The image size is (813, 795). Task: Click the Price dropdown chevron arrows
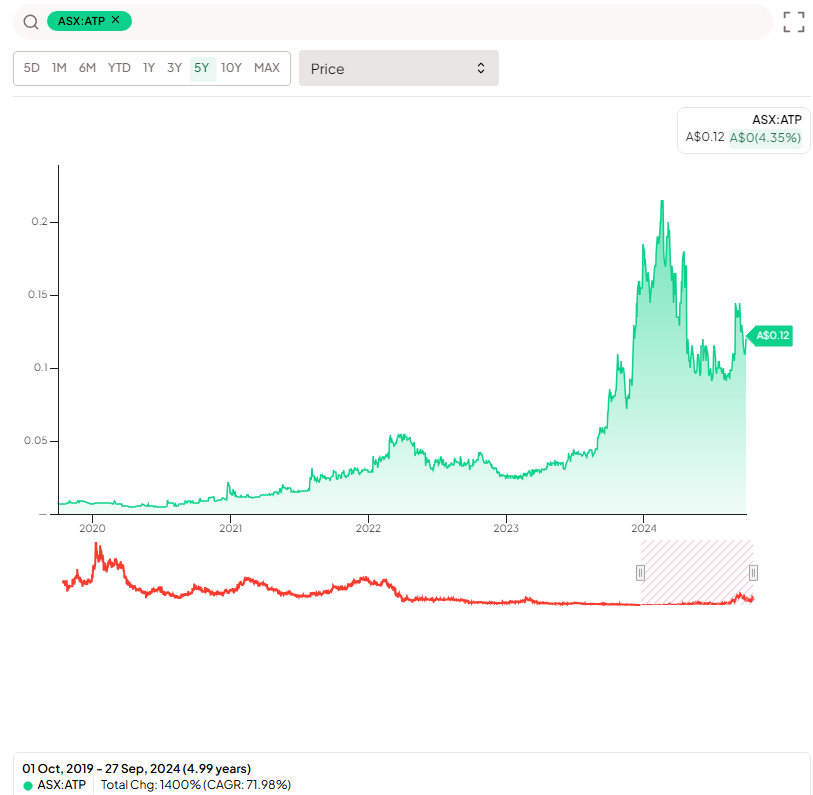480,68
